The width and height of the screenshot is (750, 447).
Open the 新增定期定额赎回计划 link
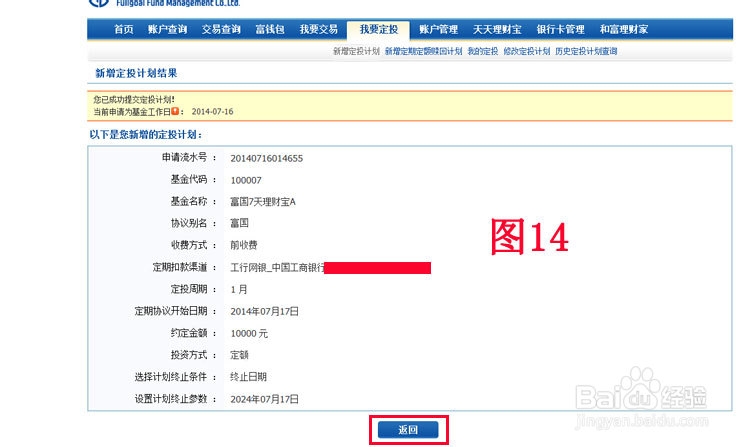[423, 51]
